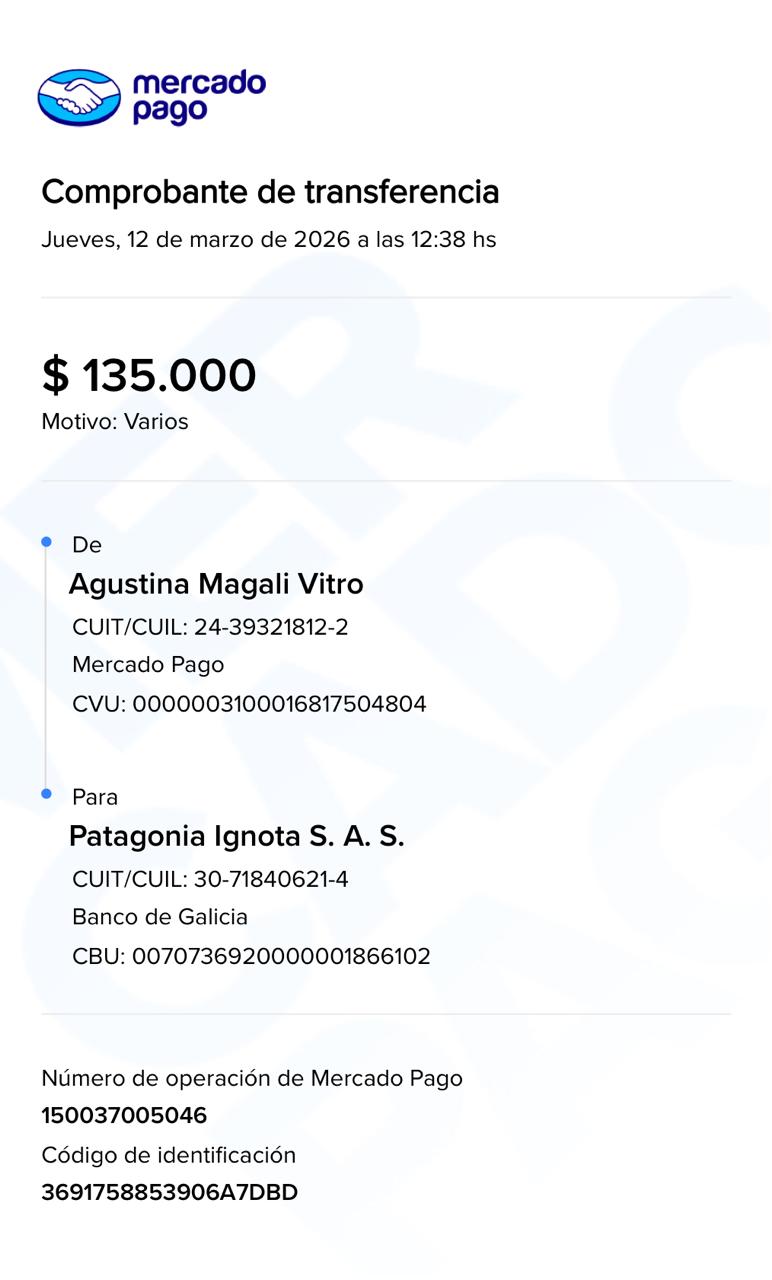This screenshot has height=1280, width=772.
Task: Click the Mercado Pago handshake logo
Action: (x=79, y=97)
